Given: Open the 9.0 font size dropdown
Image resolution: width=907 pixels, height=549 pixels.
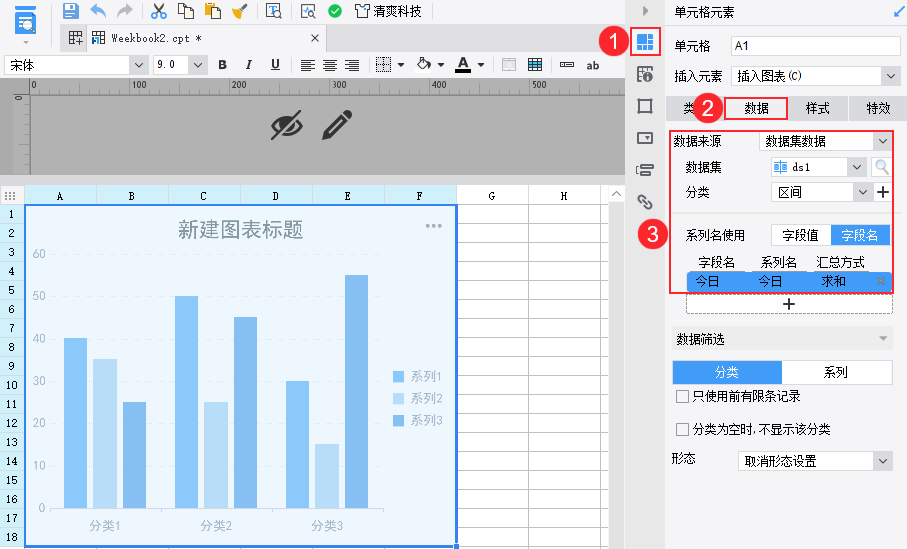Looking at the screenshot, I should [198, 65].
